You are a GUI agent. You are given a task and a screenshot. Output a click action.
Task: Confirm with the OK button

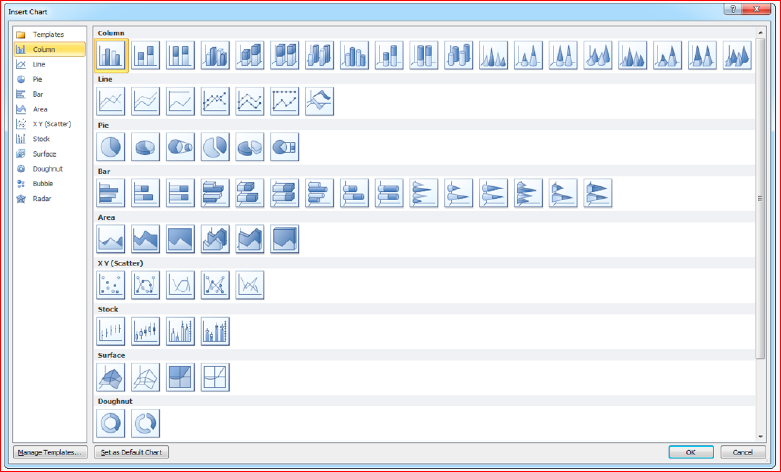click(x=691, y=452)
